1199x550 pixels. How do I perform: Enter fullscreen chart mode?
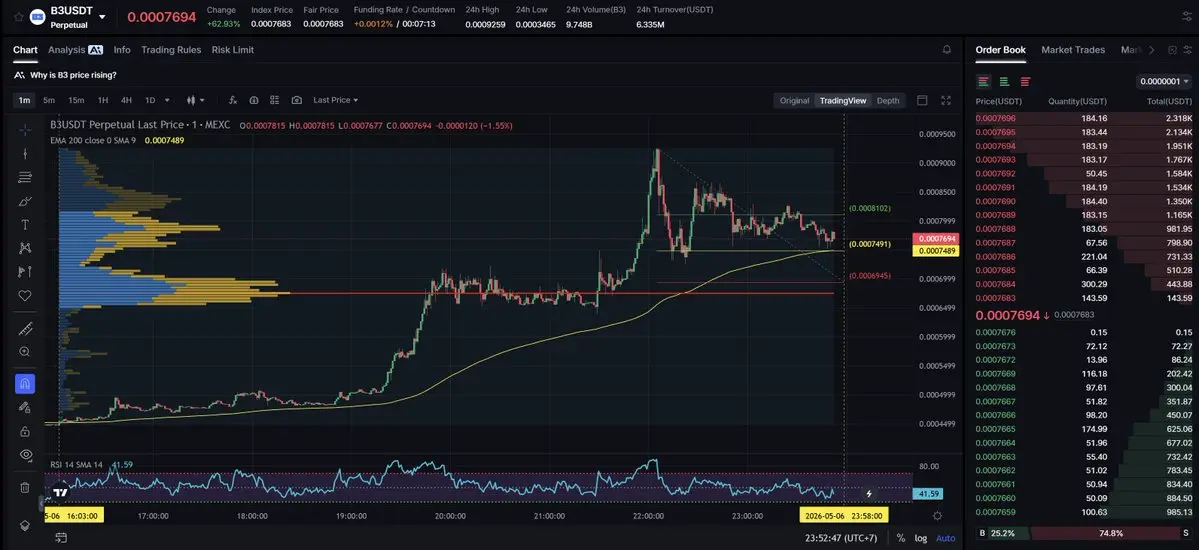click(946, 100)
